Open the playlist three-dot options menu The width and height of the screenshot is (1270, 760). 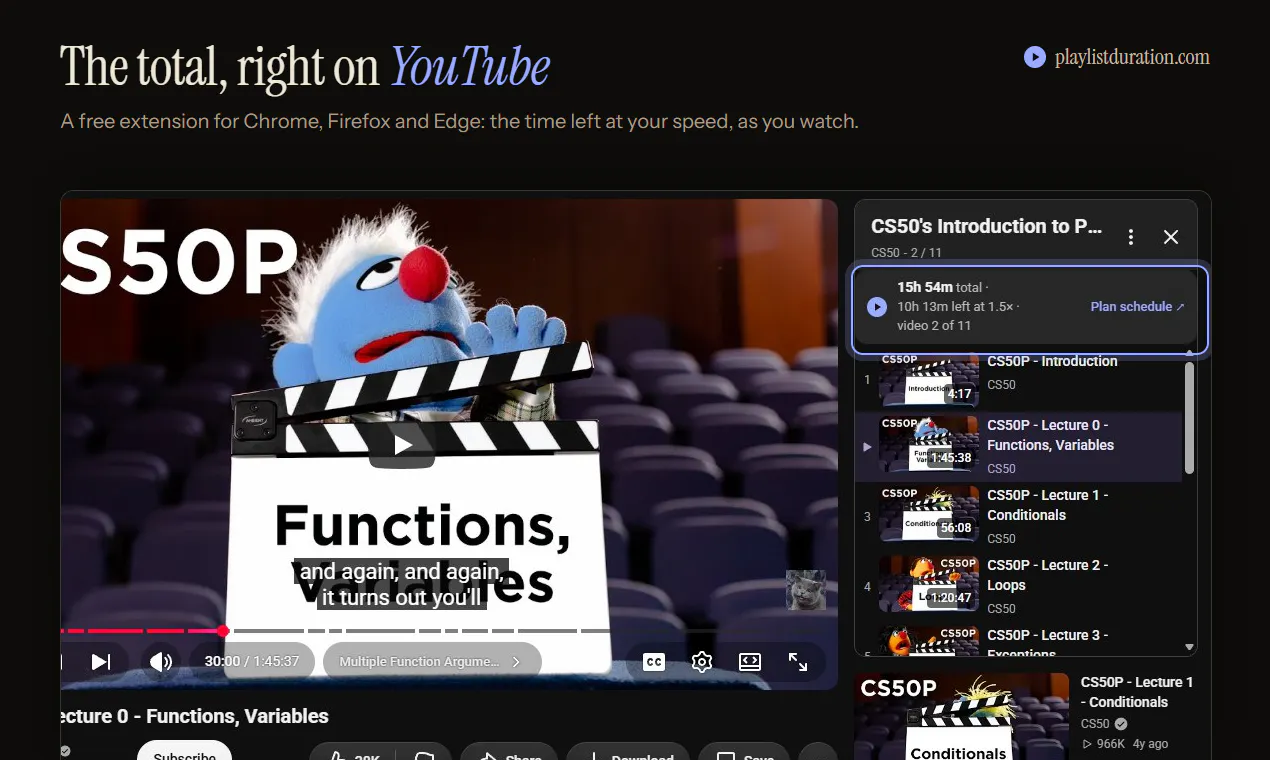coord(1131,237)
